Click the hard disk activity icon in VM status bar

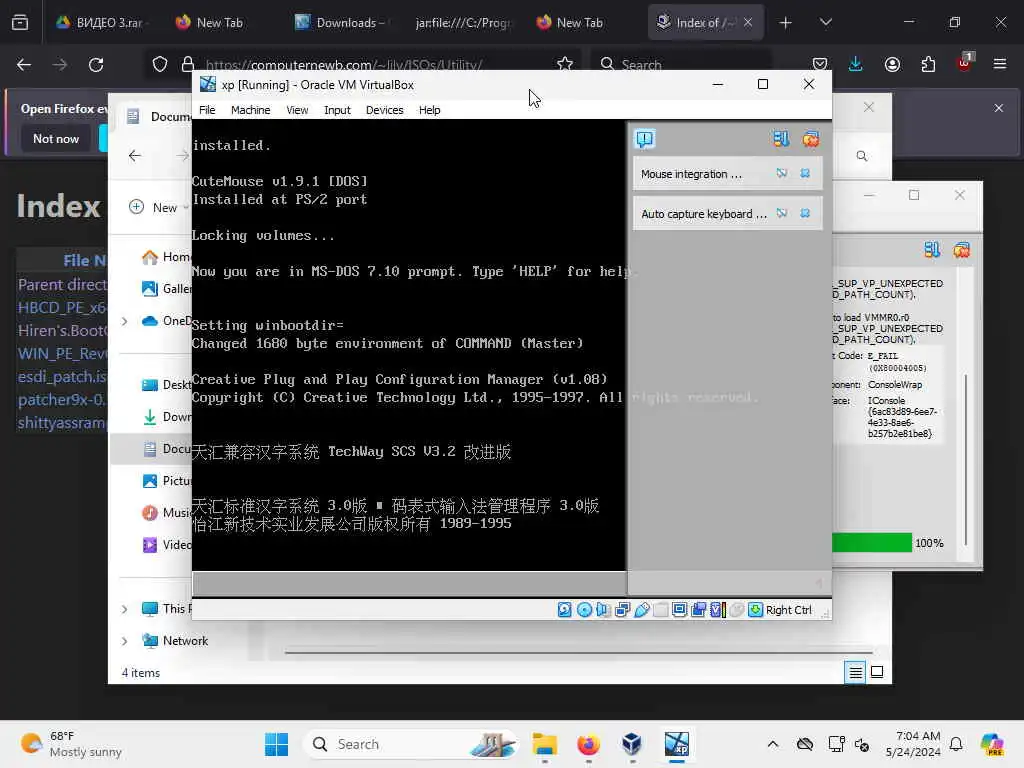(x=564, y=609)
